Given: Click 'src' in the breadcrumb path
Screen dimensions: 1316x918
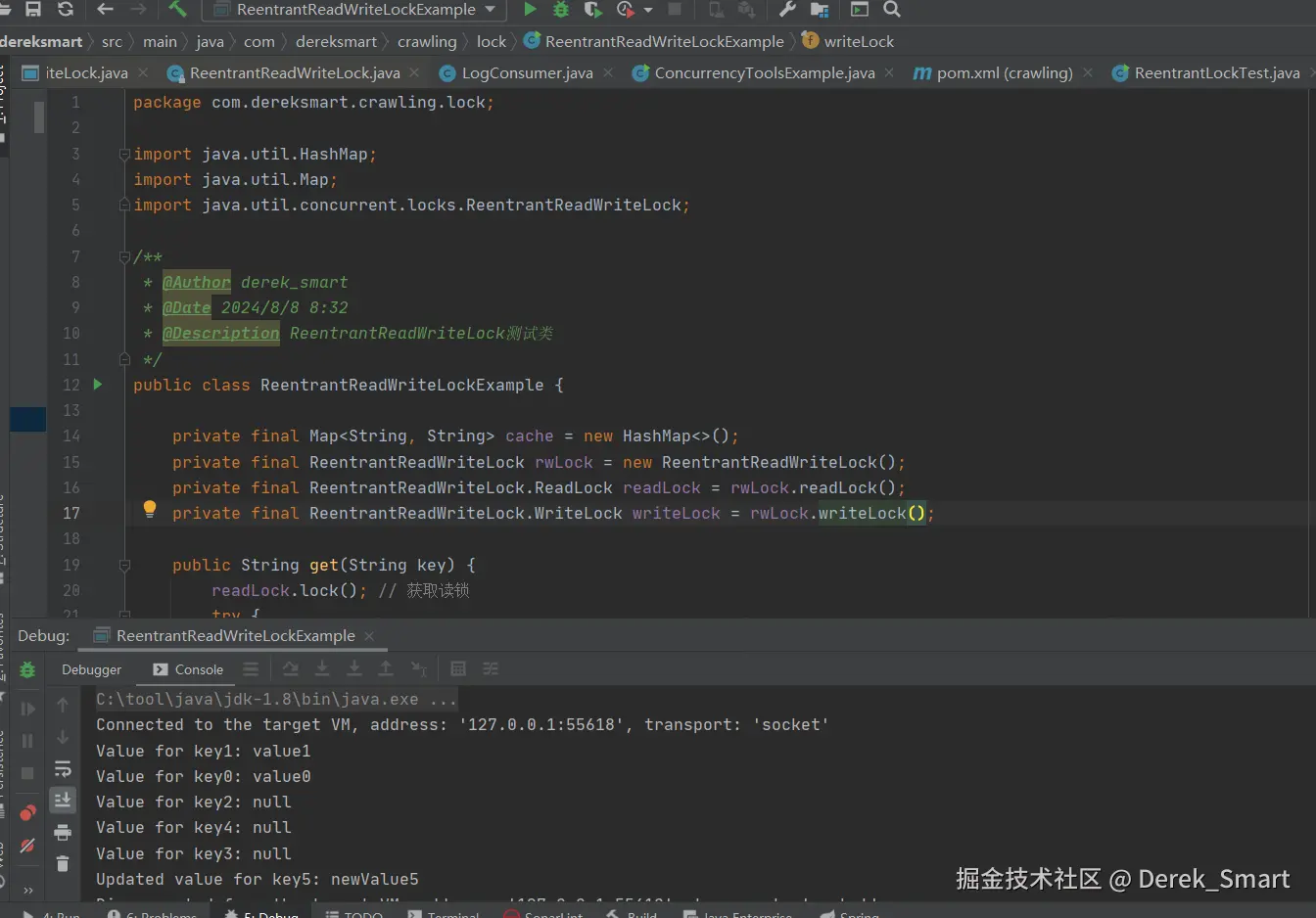Looking at the screenshot, I should 112,41.
